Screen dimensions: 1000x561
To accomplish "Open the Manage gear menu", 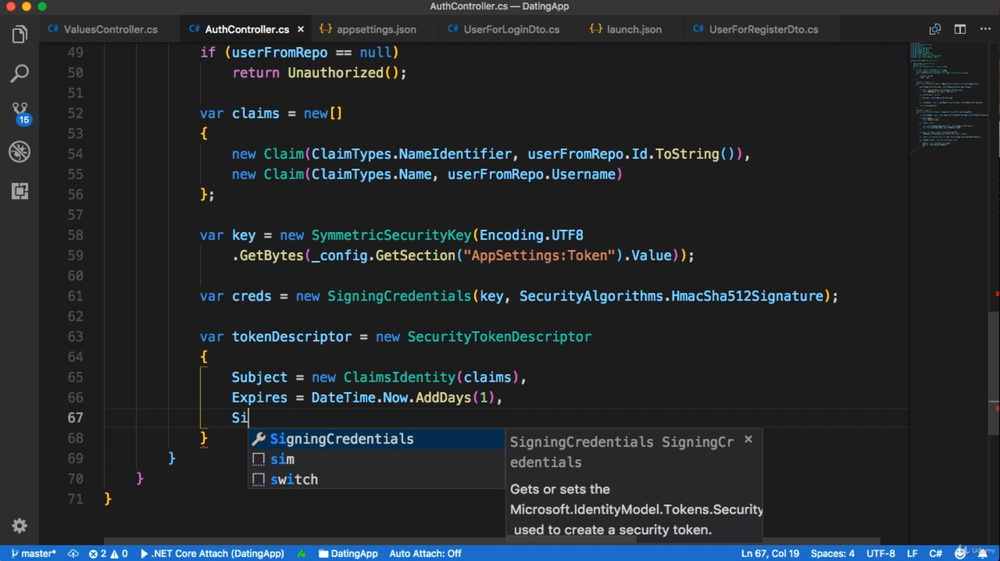I will [19, 525].
